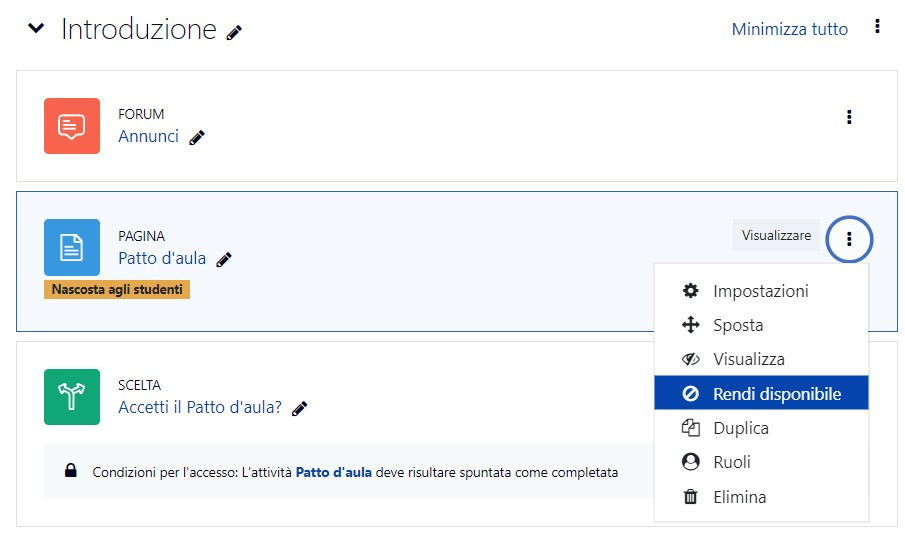Edit the Introduzione section title pencil
Image resolution: width=905 pixels, height=533 pixels.
234,33
